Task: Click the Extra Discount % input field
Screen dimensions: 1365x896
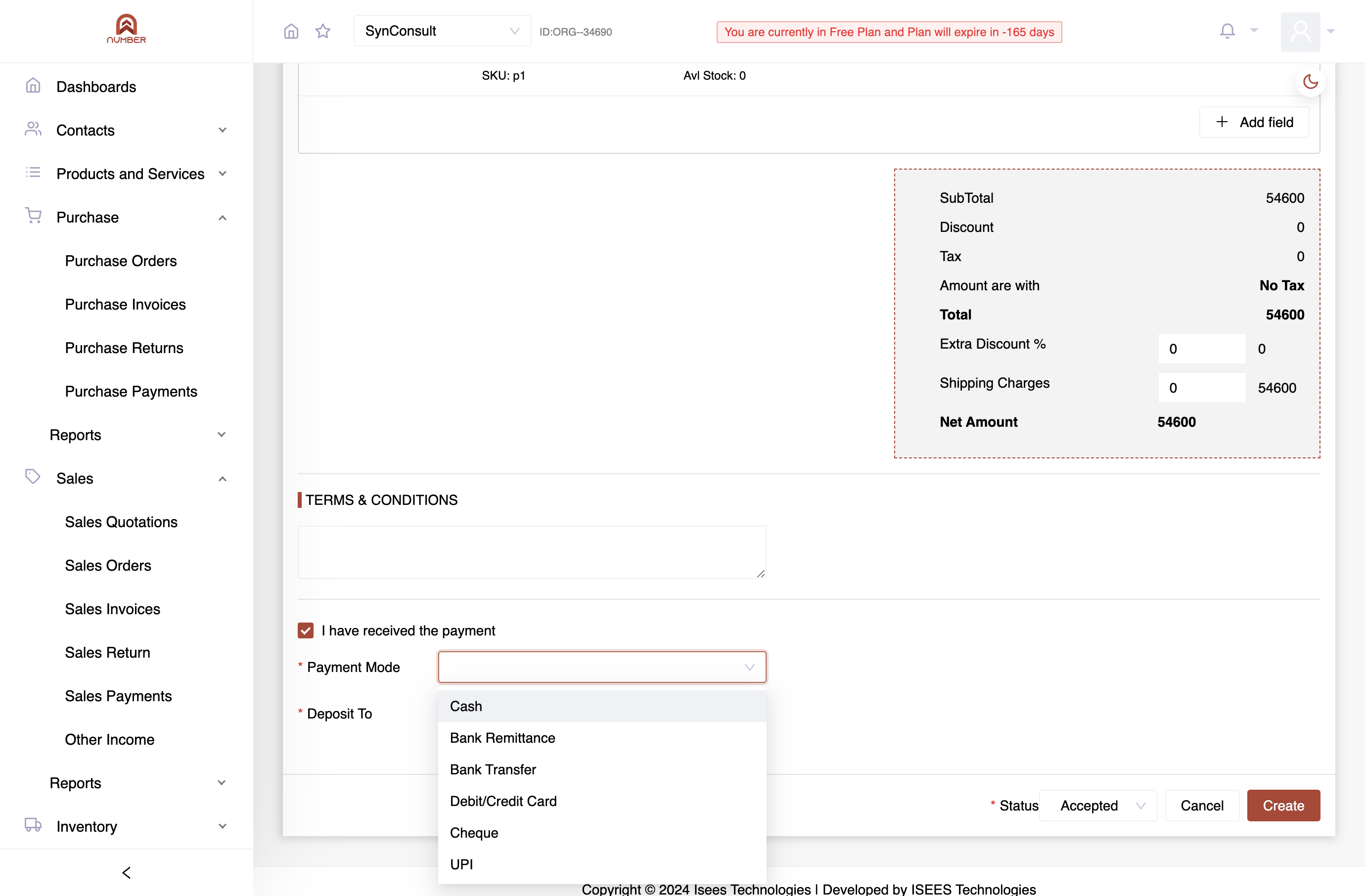Action: coord(1201,349)
